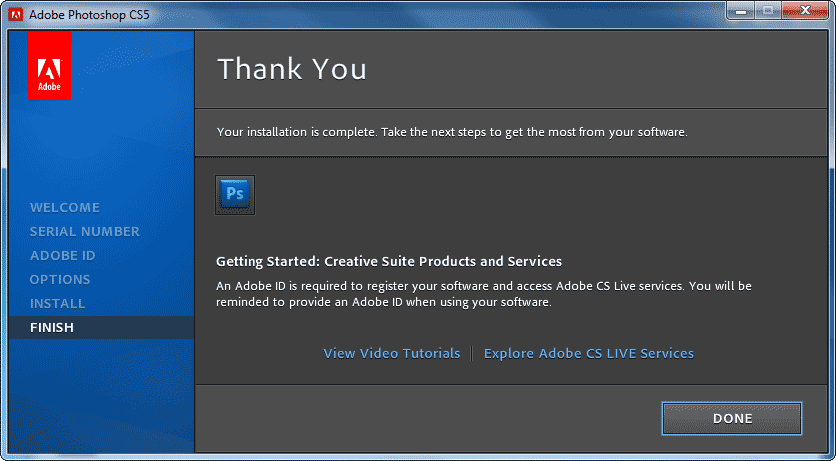Click the Photoshop Ps product icon
This screenshot has width=836, height=461.
point(235,195)
